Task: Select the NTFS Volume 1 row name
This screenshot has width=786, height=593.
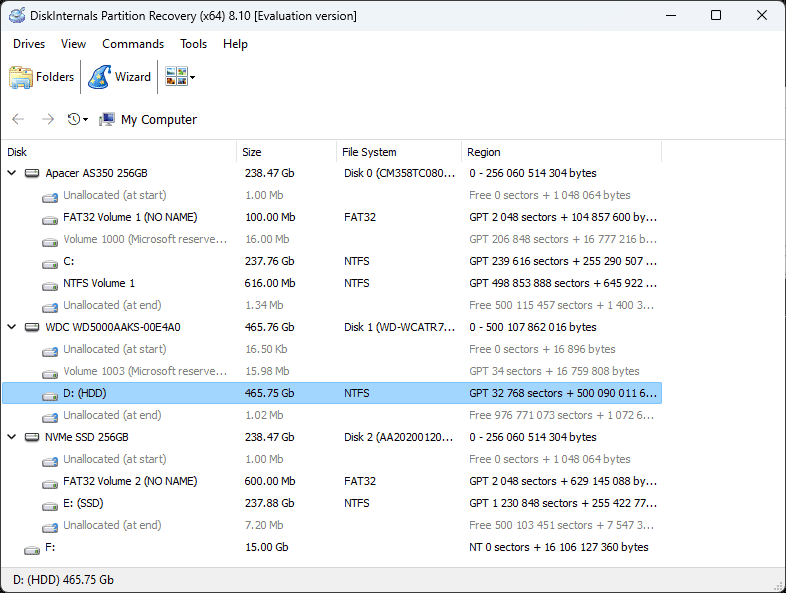Action: [x=99, y=283]
